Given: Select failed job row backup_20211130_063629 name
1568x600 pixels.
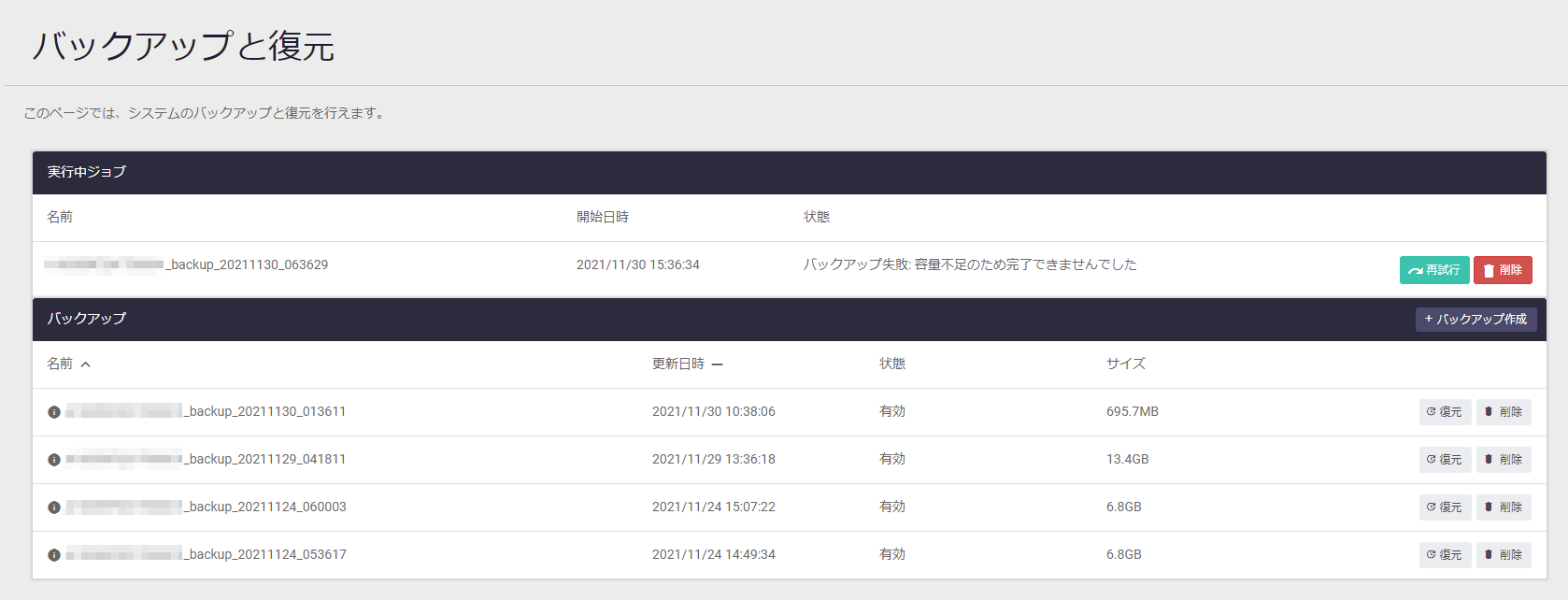Looking at the screenshot, I should point(247,265).
